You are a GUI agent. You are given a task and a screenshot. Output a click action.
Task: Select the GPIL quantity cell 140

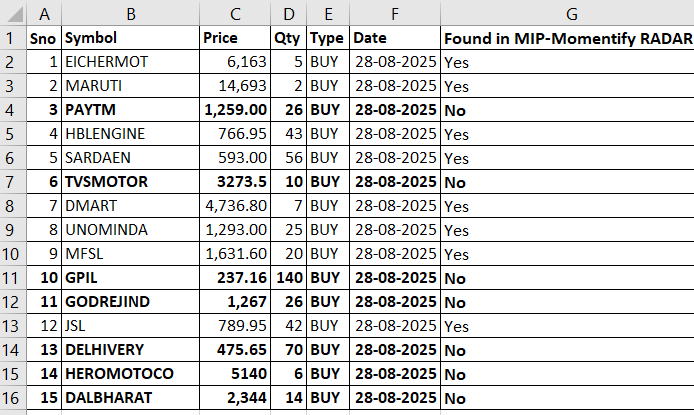289,278
